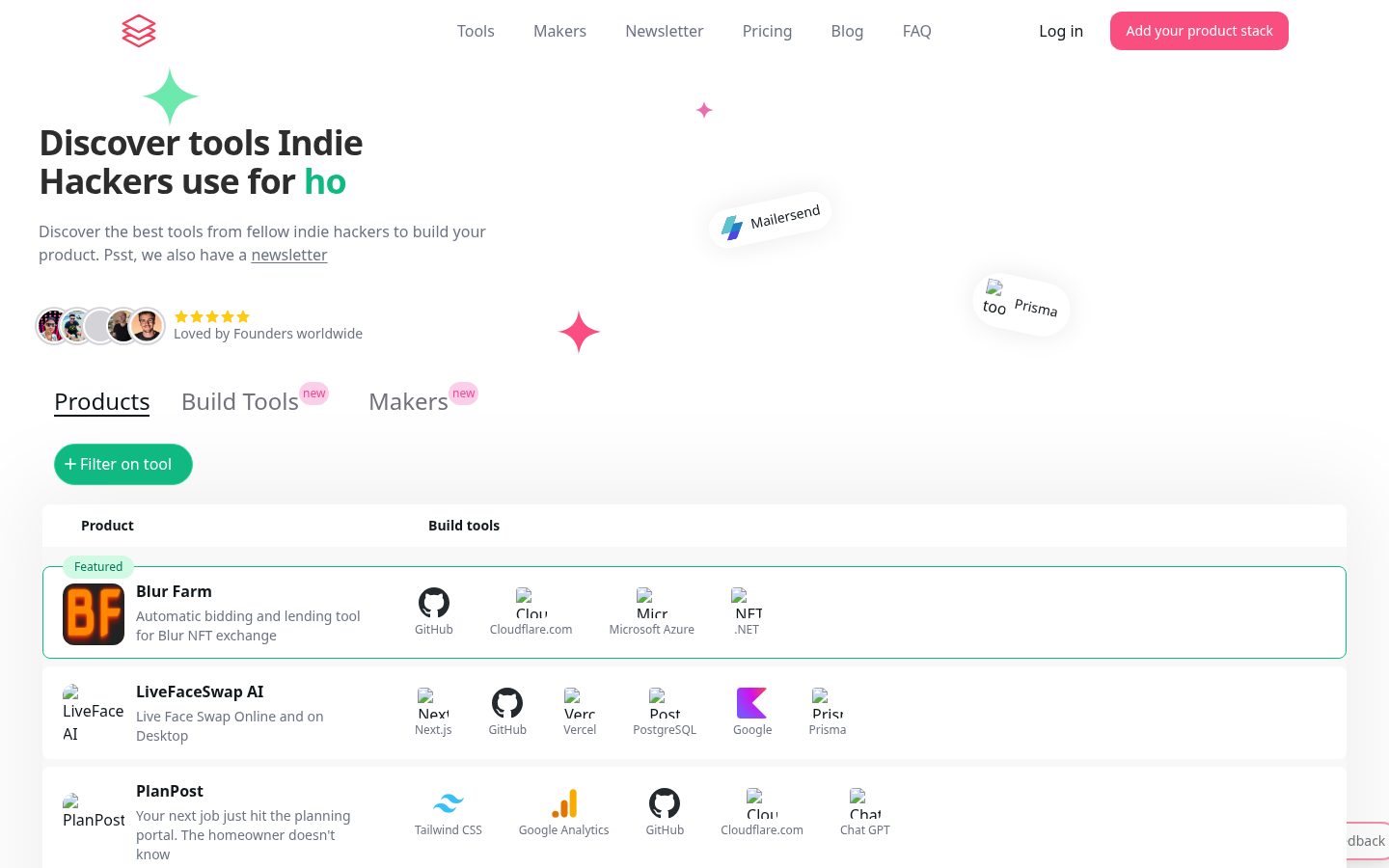1389x868 pixels.
Task: Select the Vercel tool icon
Action: (x=580, y=703)
